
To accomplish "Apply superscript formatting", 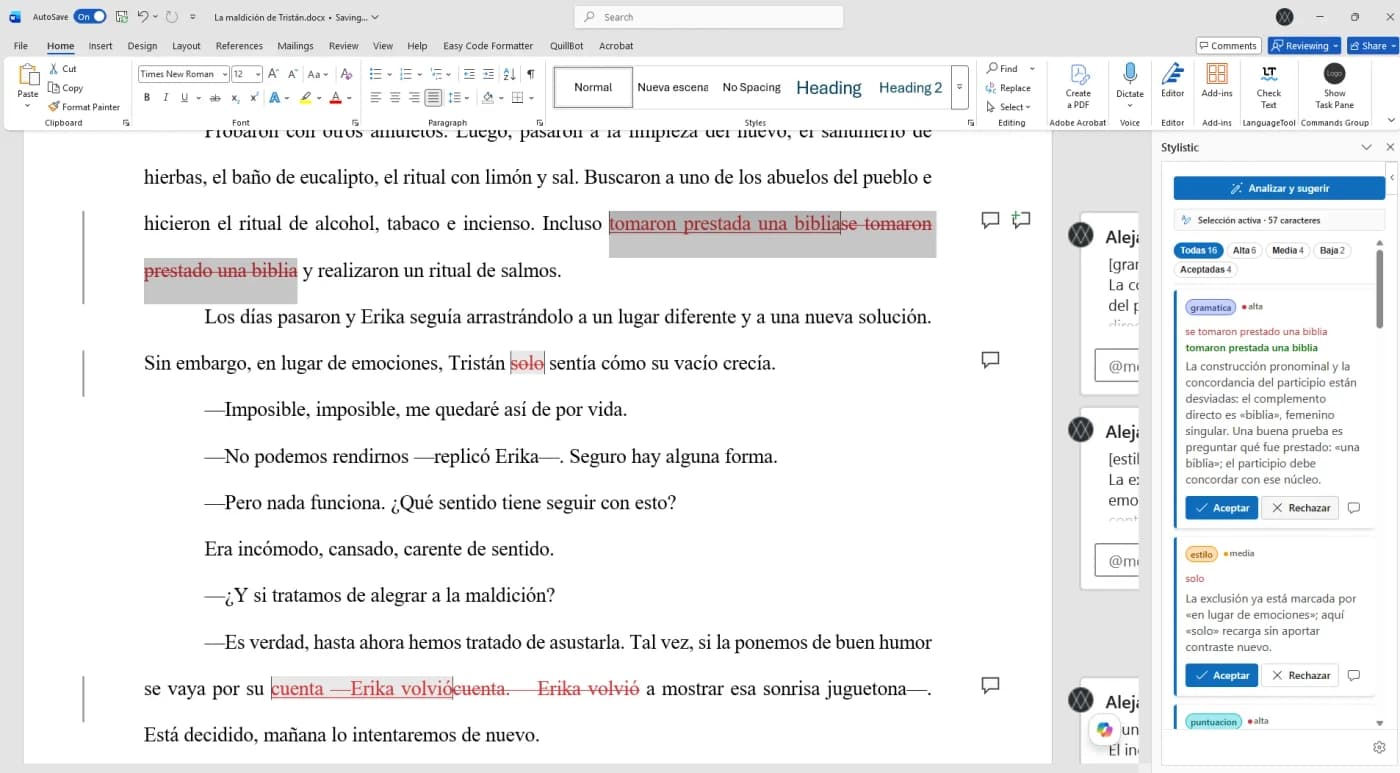I will 254,98.
